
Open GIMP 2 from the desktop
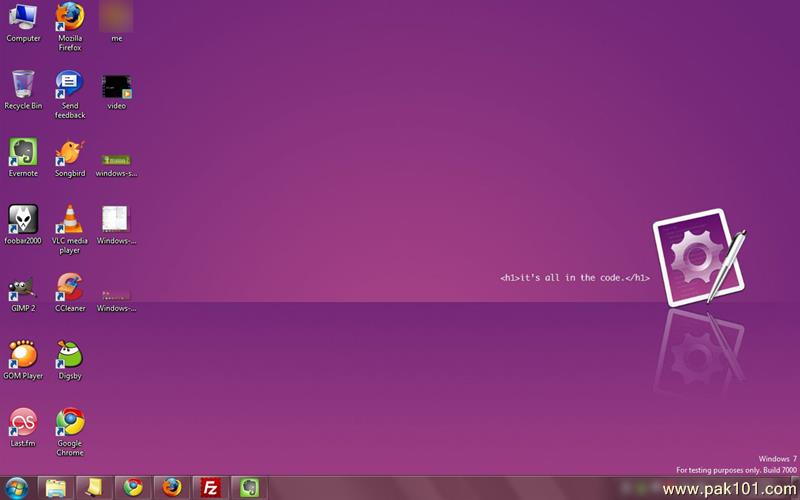click(23, 288)
